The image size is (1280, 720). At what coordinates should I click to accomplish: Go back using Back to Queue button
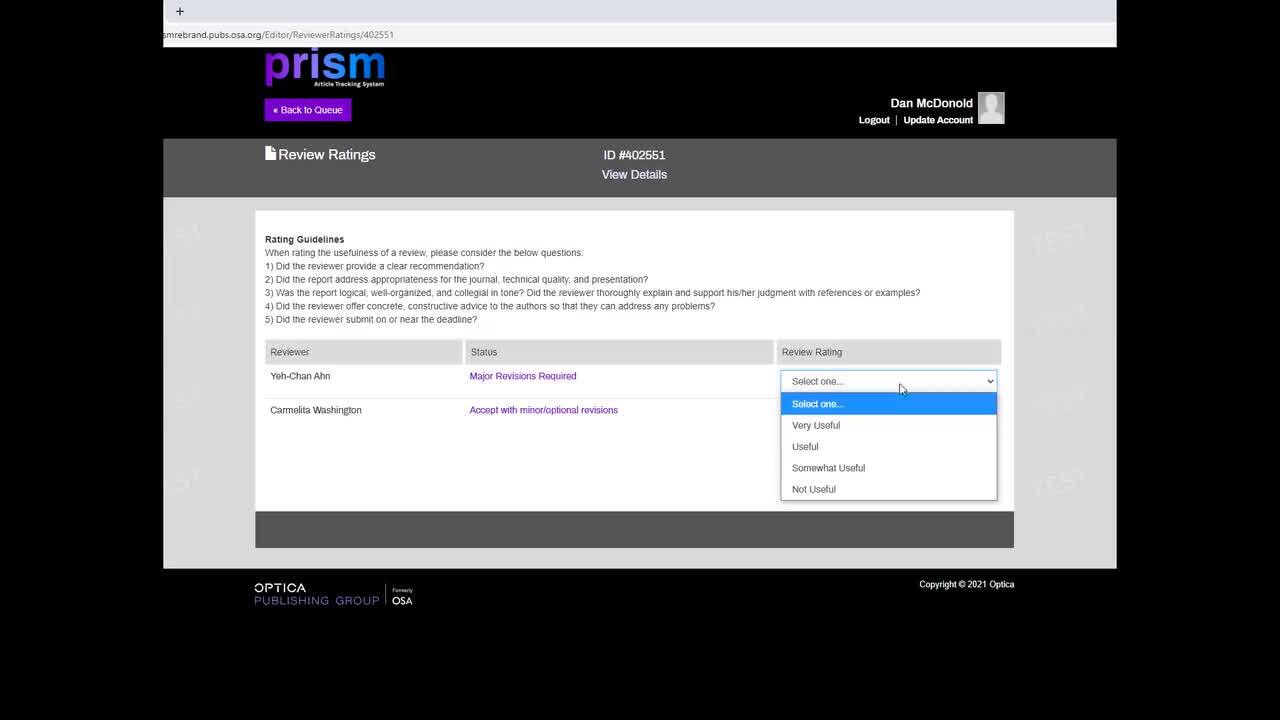tap(308, 110)
